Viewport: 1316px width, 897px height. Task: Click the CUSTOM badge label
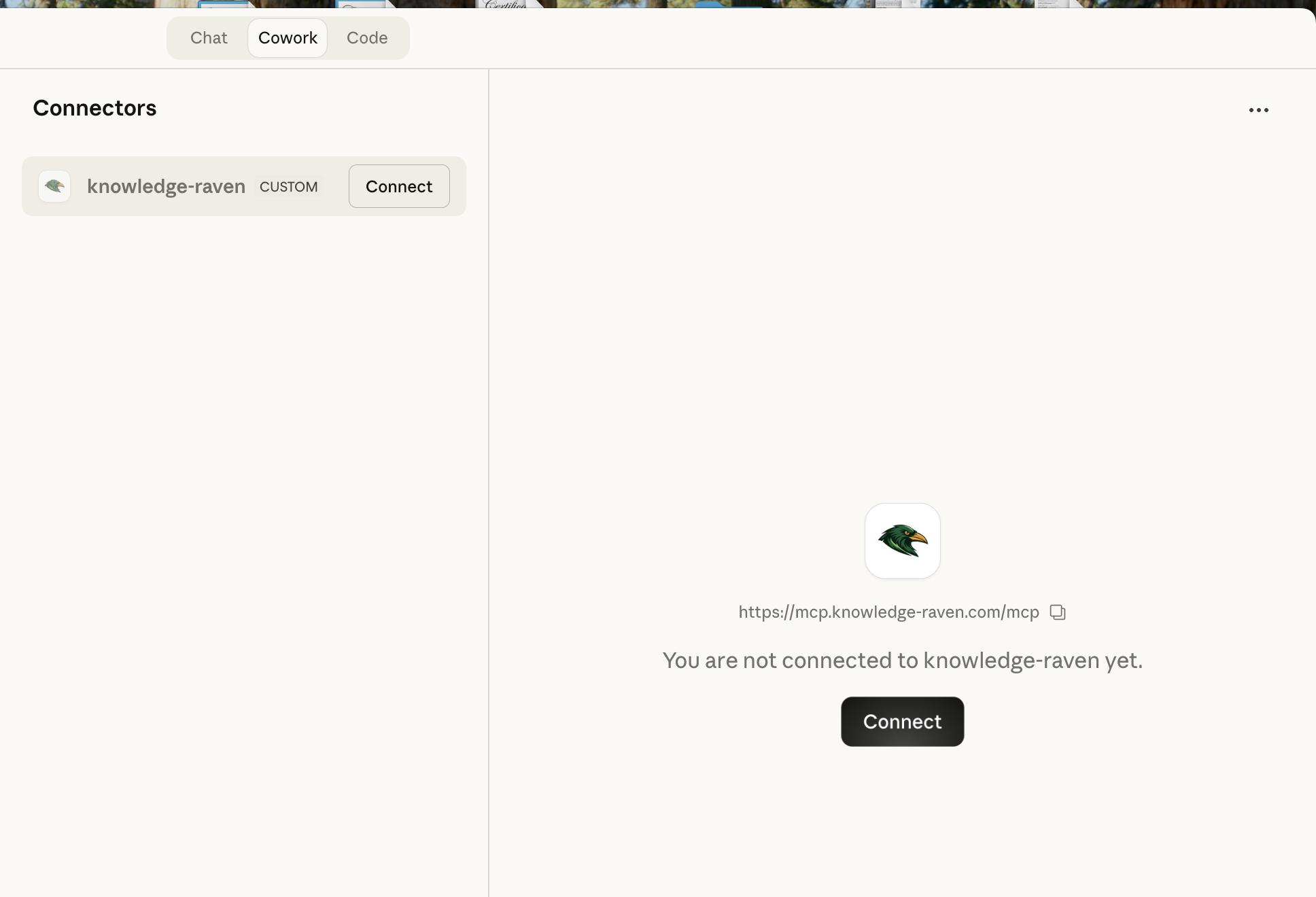288,187
